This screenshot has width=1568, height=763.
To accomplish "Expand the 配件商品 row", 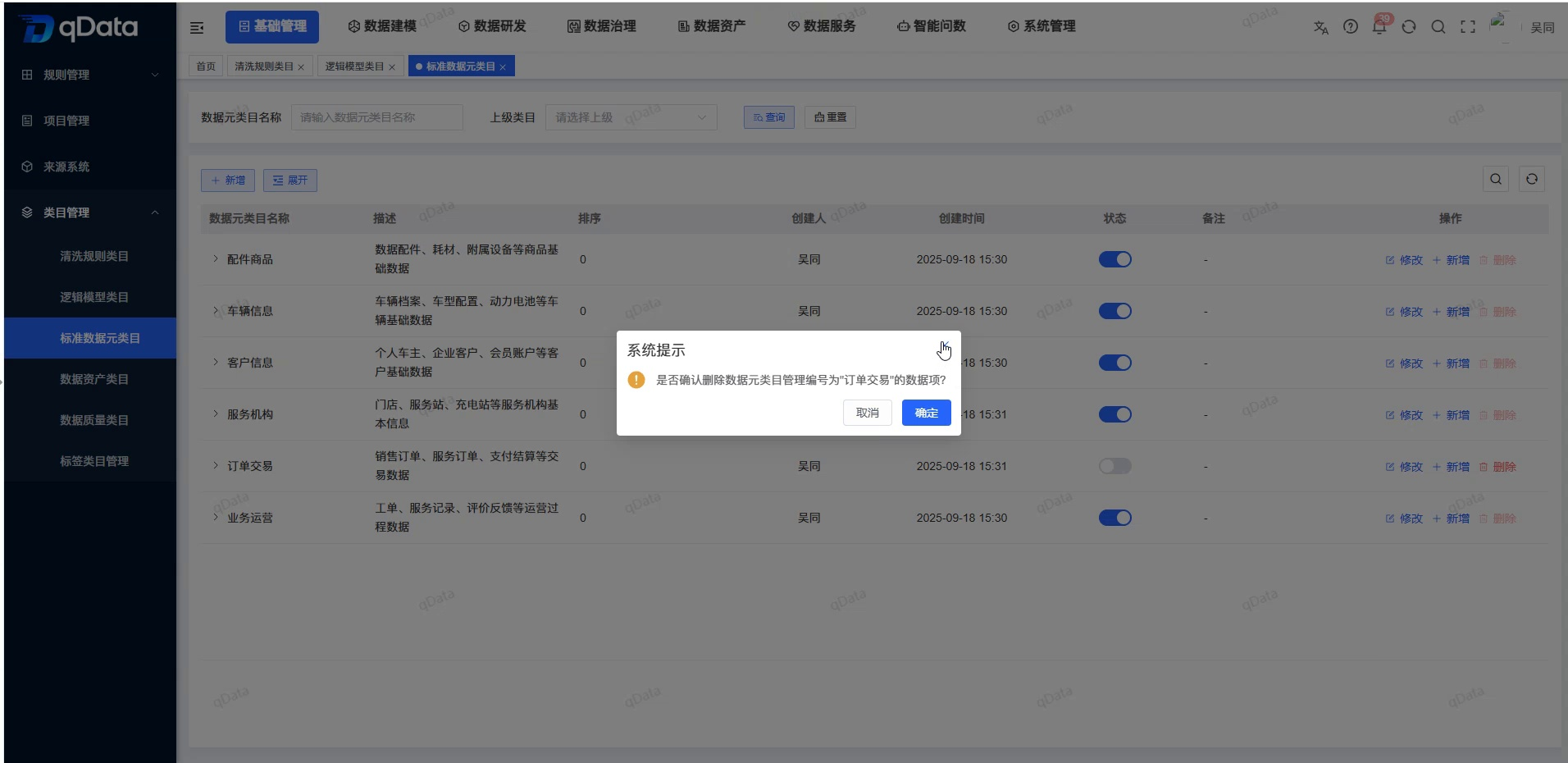I will point(216,259).
